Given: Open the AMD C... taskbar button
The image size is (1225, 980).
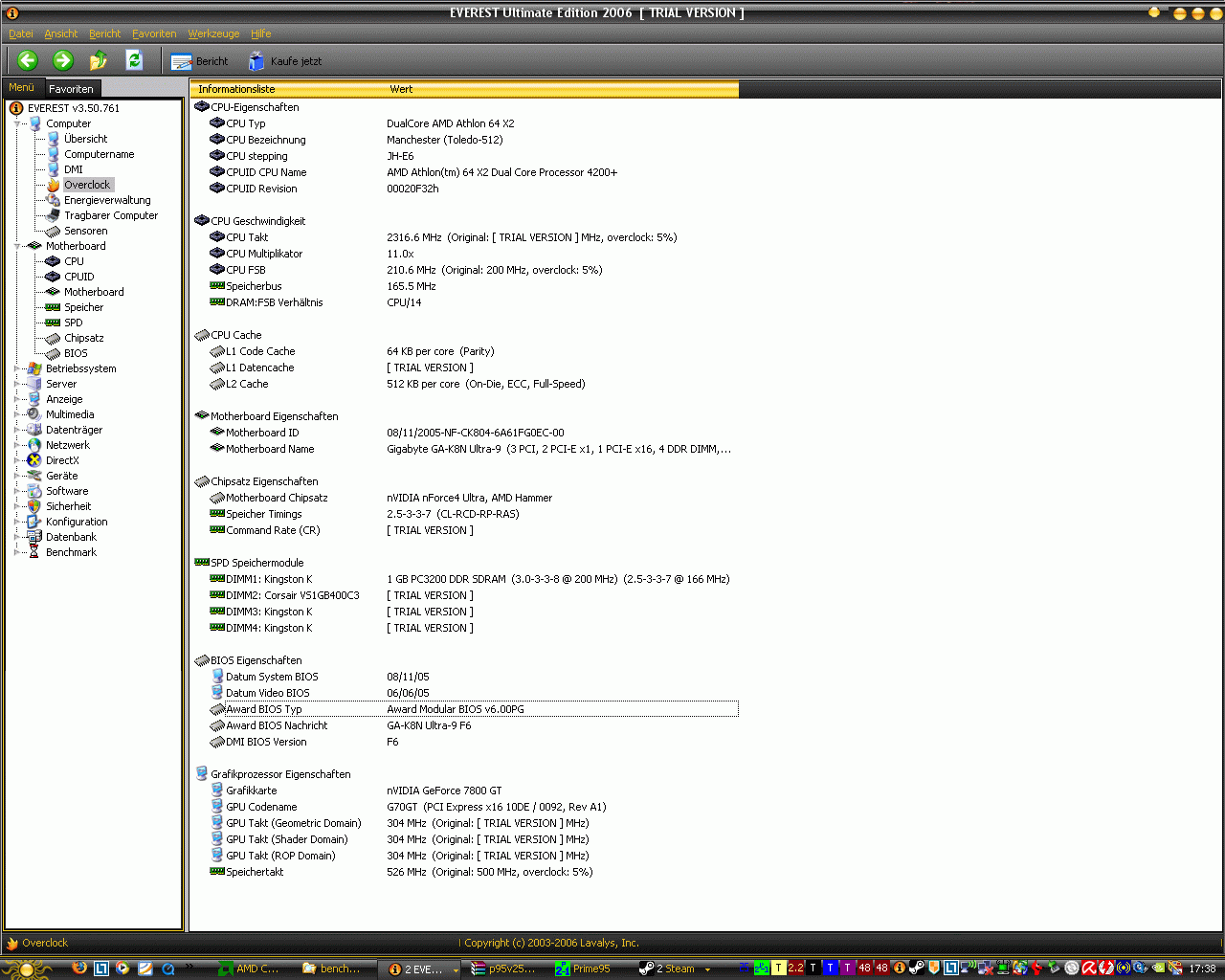Looking at the screenshot, I should 251,969.
